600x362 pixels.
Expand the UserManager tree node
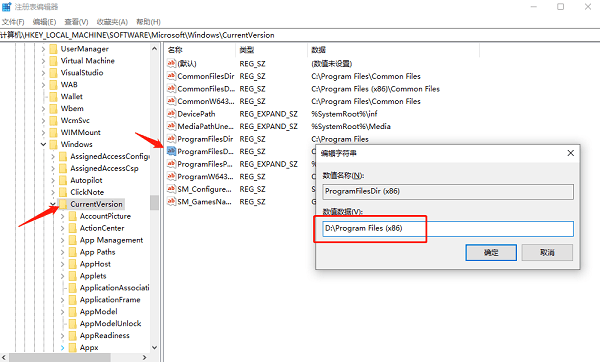pos(43,49)
